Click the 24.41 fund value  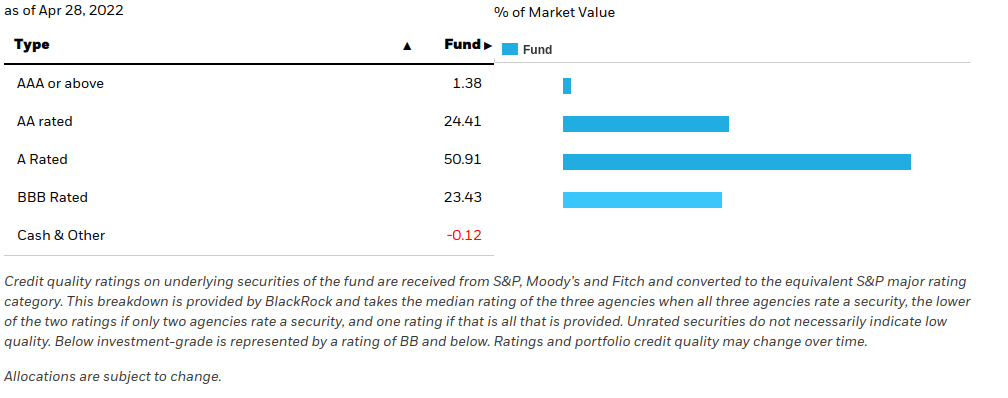click(x=463, y=122)
